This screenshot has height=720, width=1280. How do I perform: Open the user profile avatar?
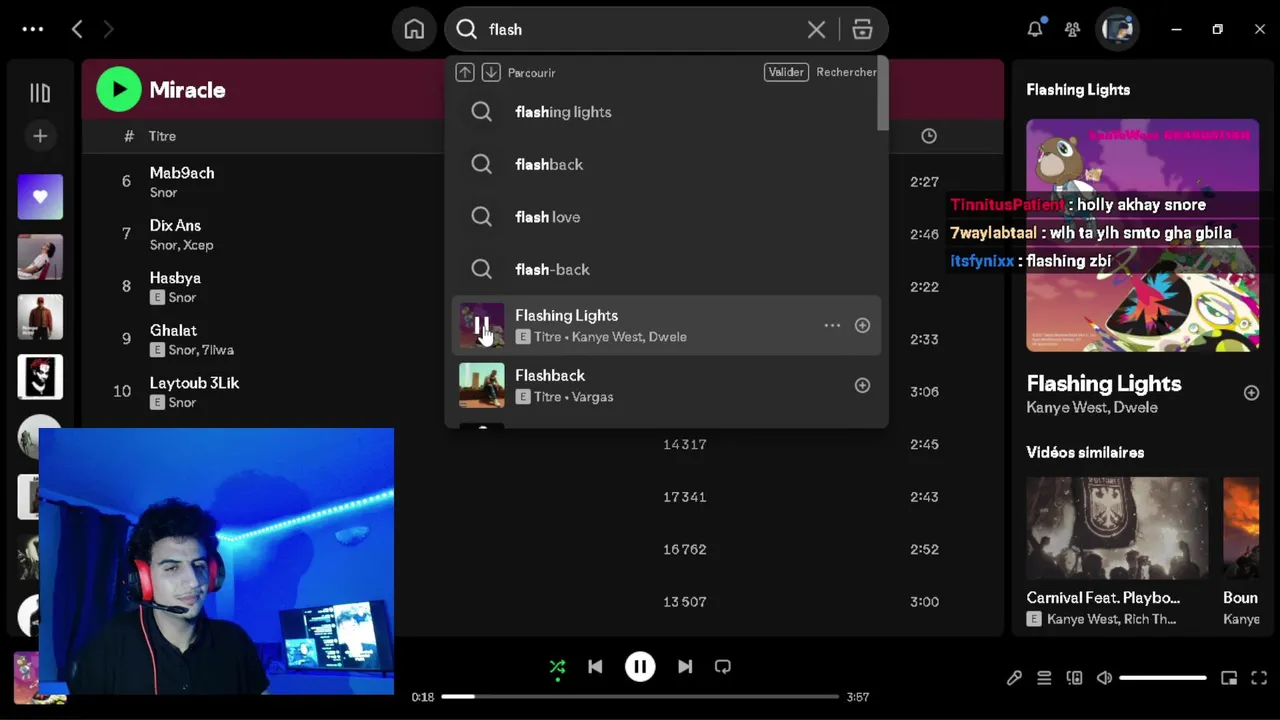coord(1117,29)
